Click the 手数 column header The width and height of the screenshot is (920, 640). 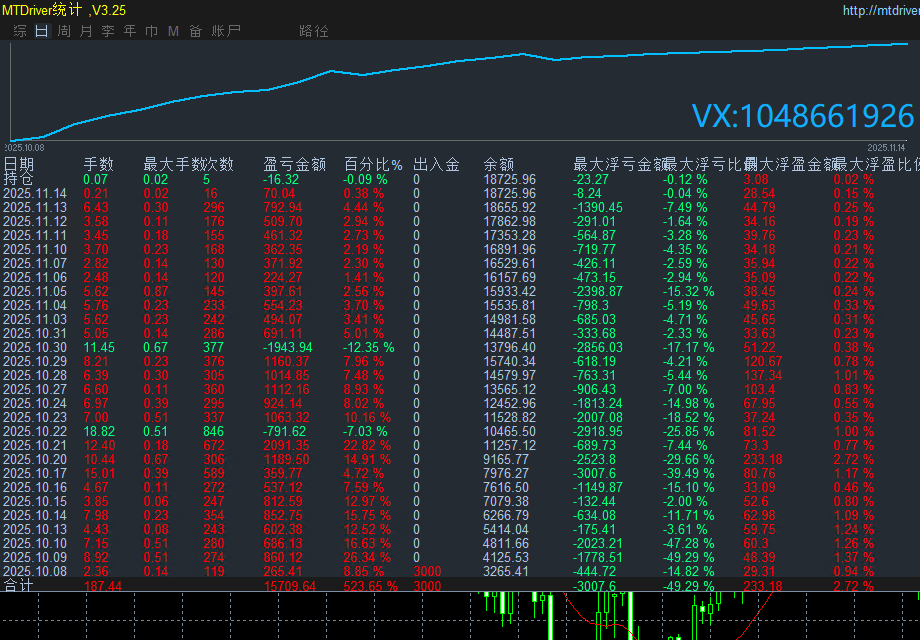(x=98, y=164)
